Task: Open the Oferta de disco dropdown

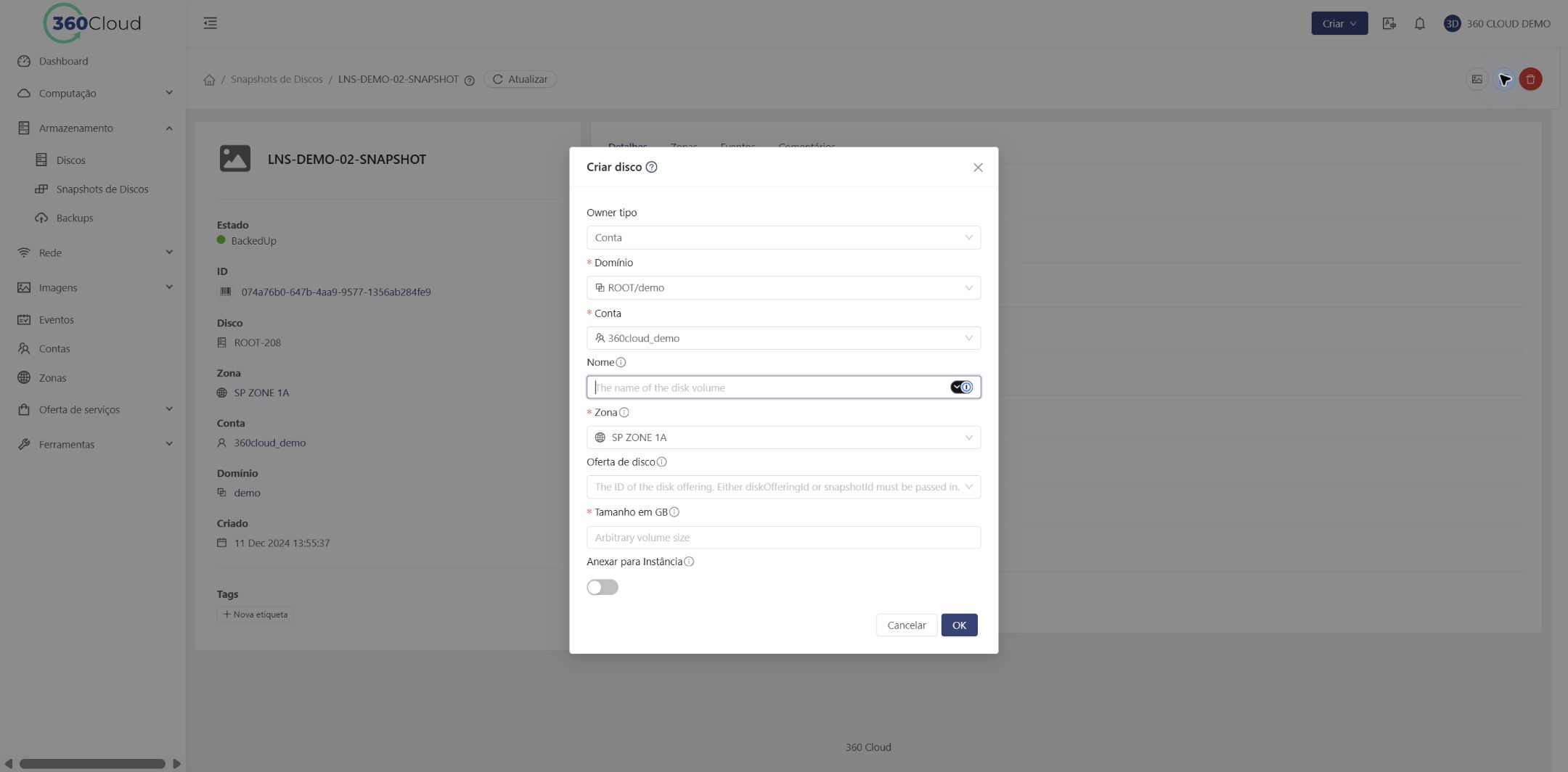Action: 783,487
